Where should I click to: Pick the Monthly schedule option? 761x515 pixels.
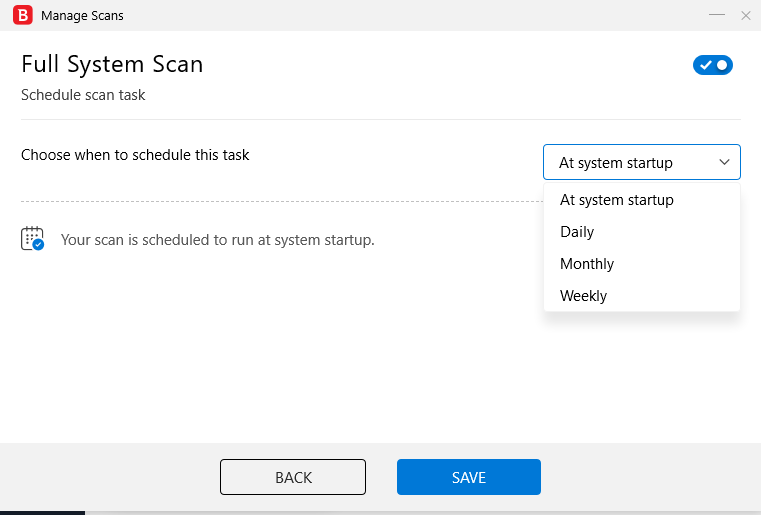[x=587, y=264]
